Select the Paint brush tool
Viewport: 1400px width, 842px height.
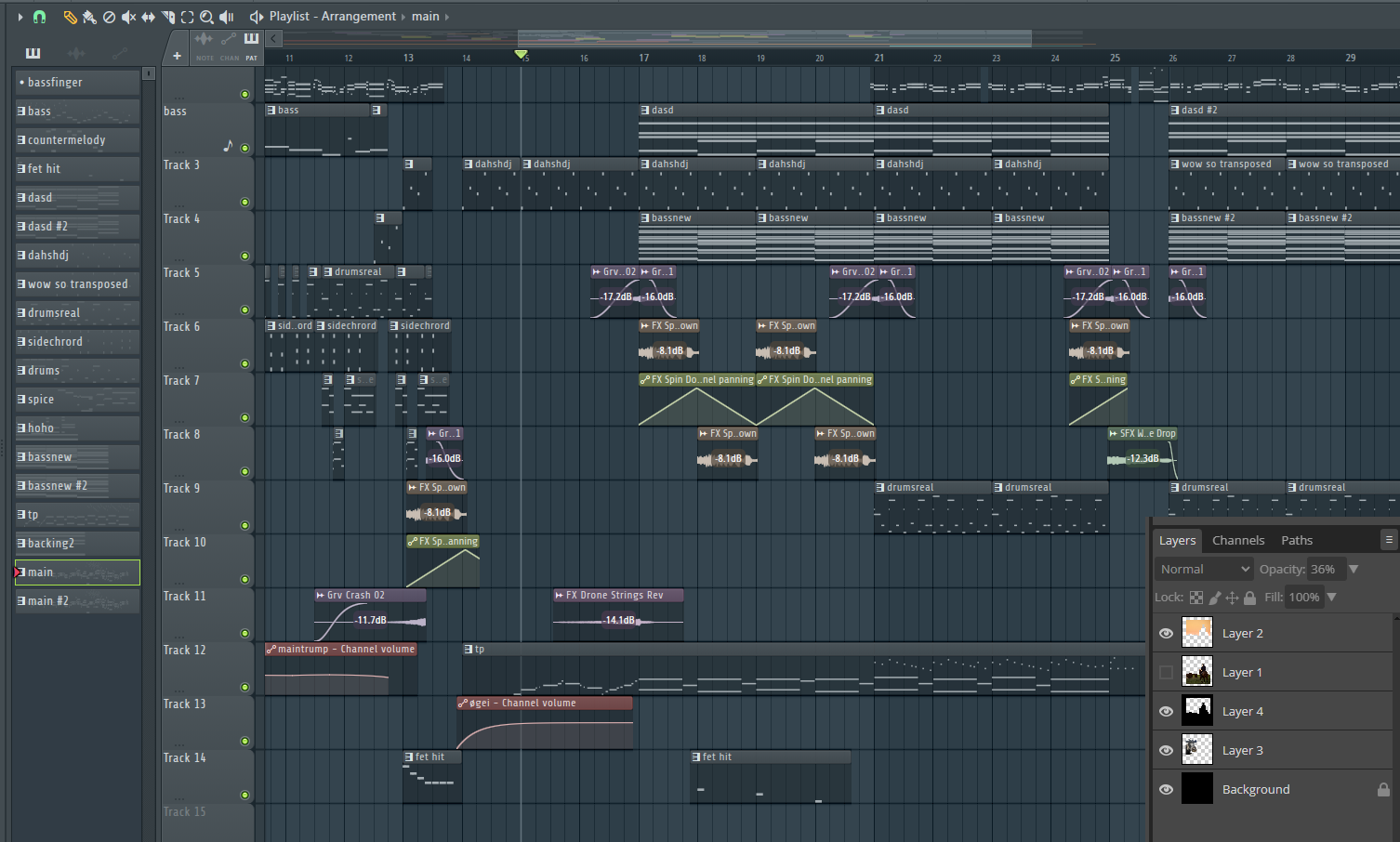tap(89, 17)
